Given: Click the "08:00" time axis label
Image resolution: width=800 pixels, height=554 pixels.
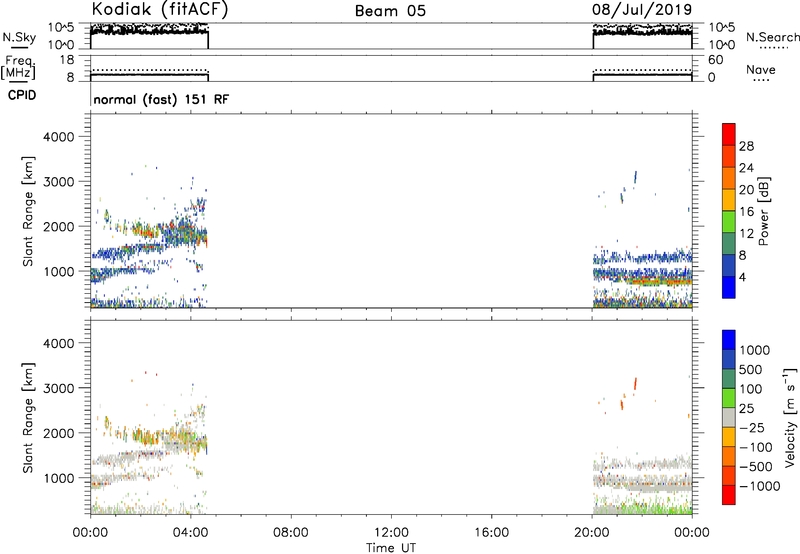Looking at the screenshot, I should pos(291,533).
